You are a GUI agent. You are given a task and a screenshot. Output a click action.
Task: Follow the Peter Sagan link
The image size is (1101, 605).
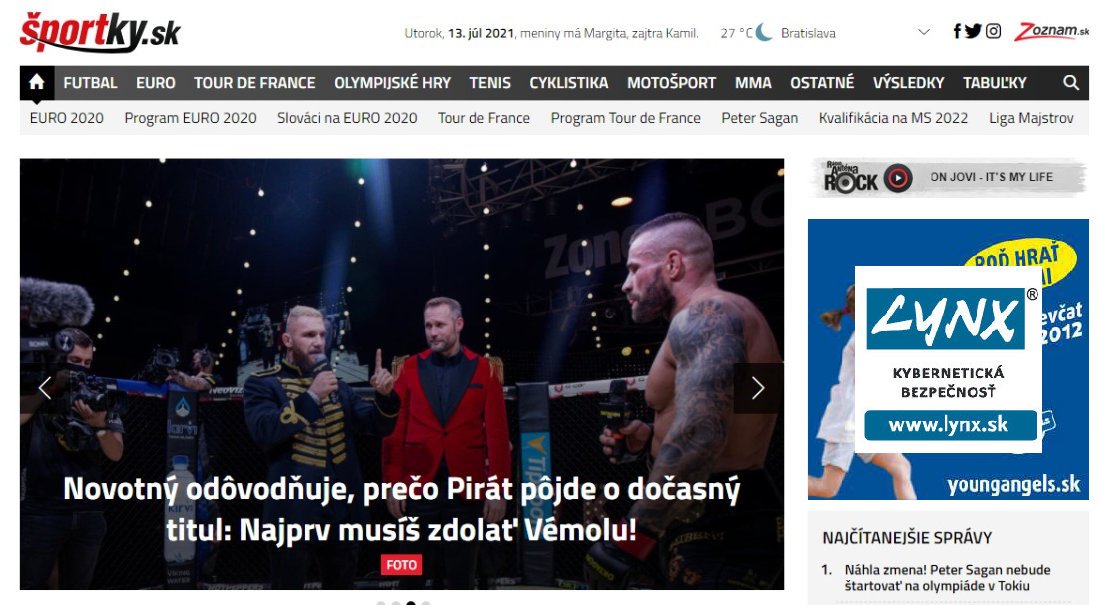point(760,118)
